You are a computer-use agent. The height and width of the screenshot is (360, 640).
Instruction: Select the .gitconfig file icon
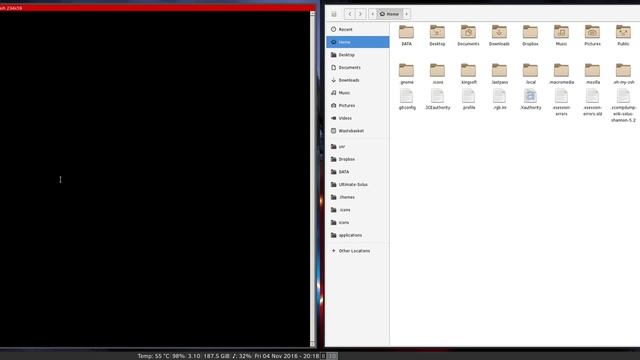pos(406,96)
